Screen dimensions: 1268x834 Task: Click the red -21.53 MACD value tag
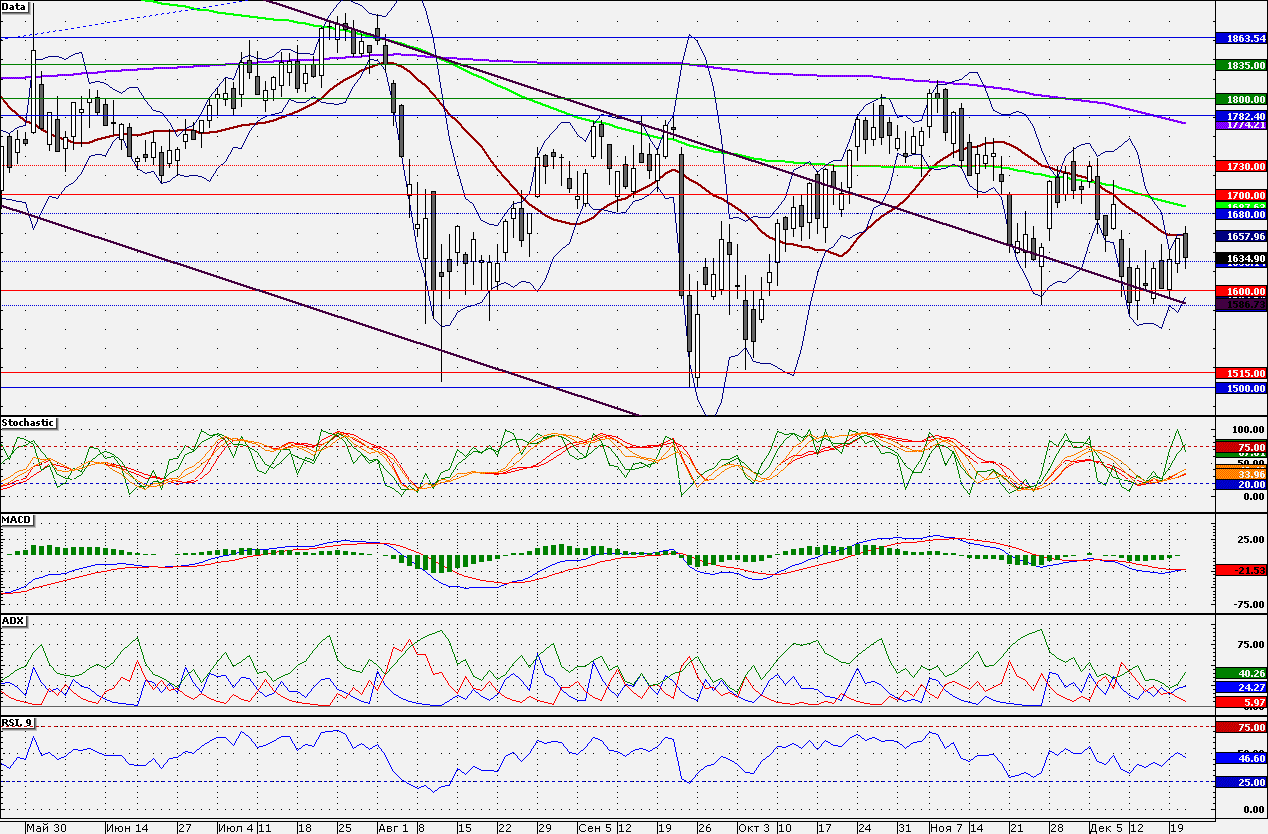coord(1240,569)
